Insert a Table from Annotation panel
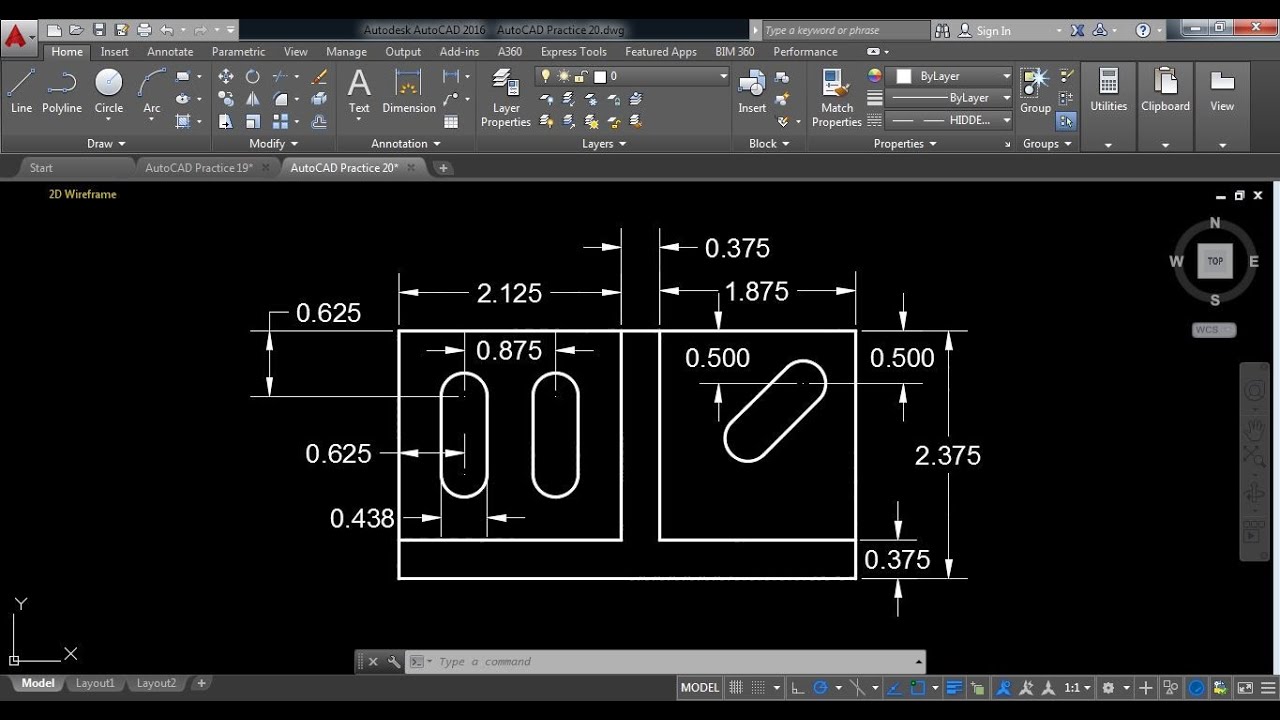The image size is (1280, 720). 451,121
